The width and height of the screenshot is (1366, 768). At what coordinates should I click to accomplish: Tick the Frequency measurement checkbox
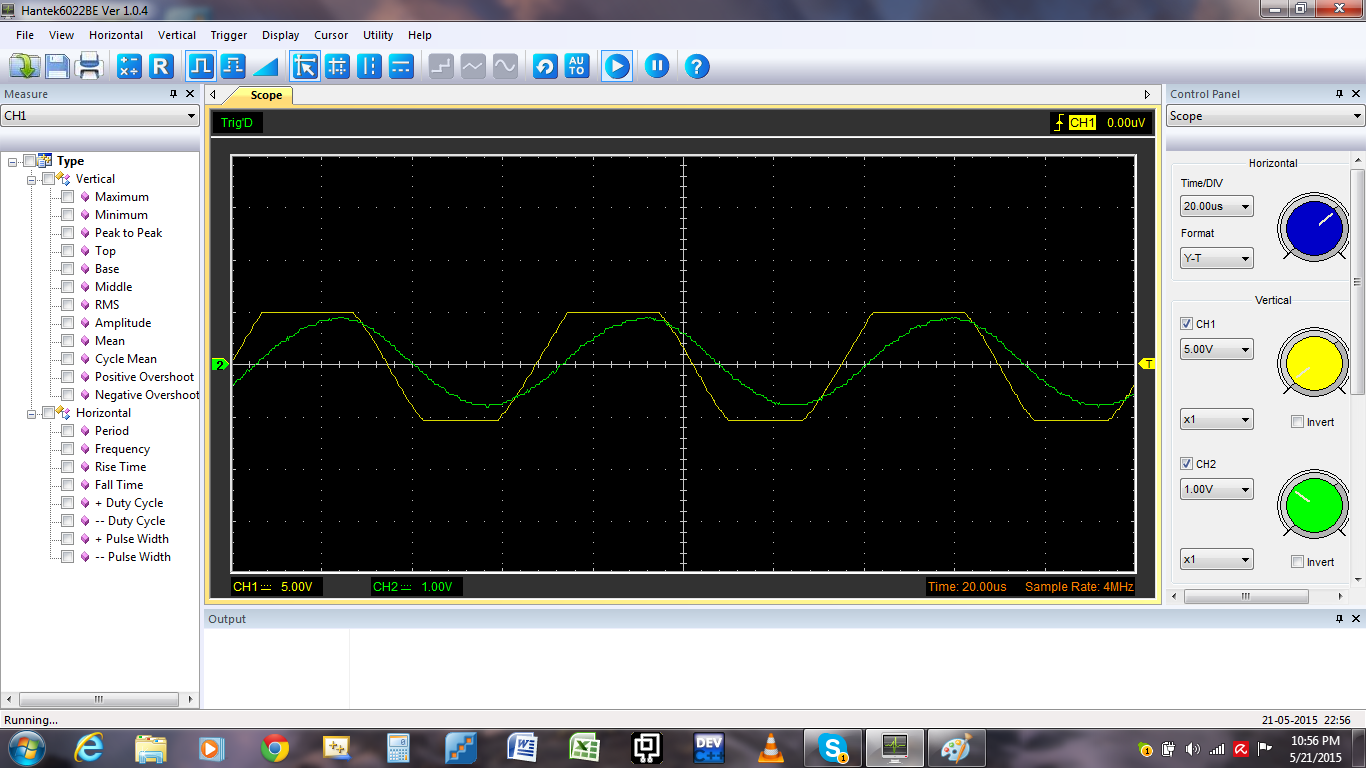click(67, 449)
